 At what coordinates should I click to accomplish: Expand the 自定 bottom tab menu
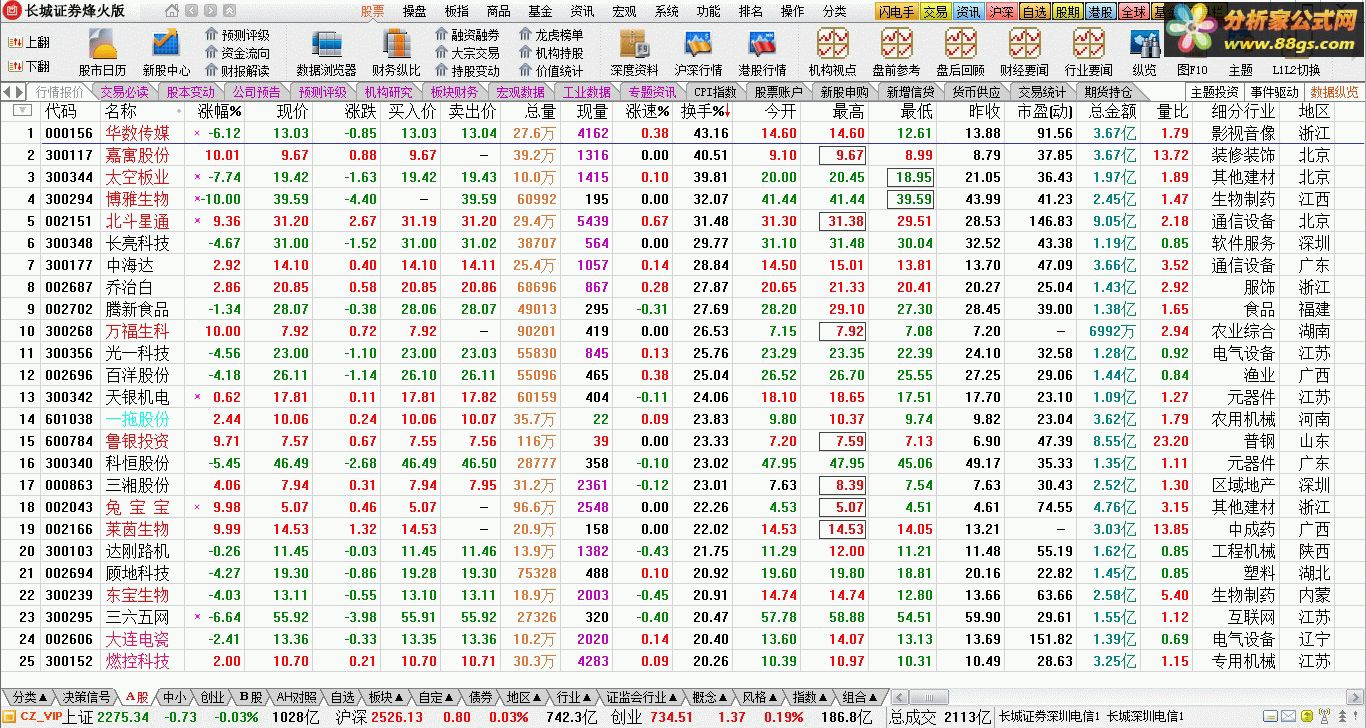click(x=436, y=697)
